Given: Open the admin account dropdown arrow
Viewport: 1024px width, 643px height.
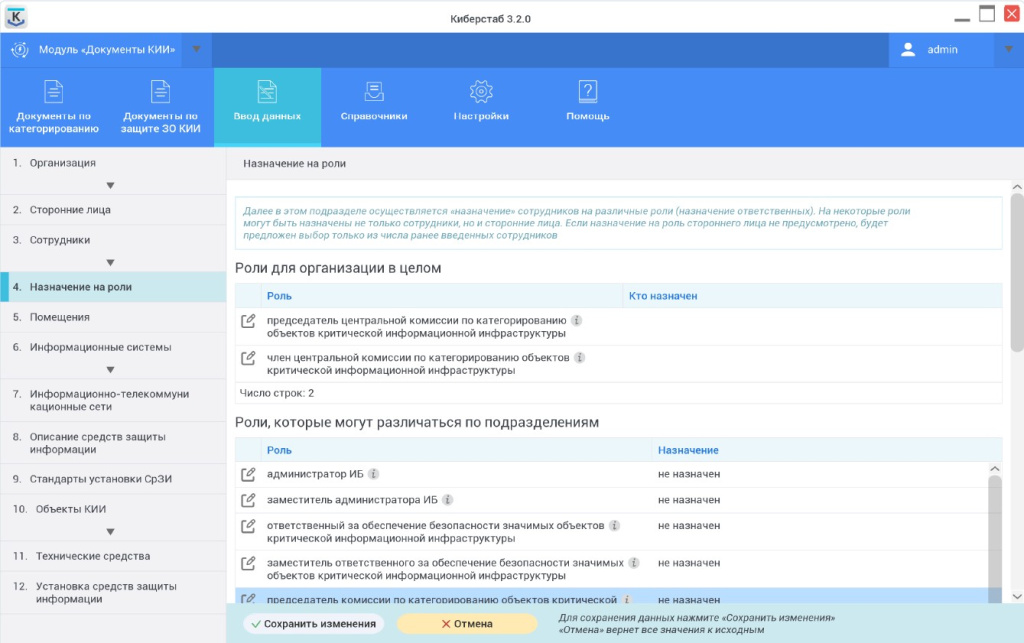Looking at the screenshot, I should coord(1007,48).
